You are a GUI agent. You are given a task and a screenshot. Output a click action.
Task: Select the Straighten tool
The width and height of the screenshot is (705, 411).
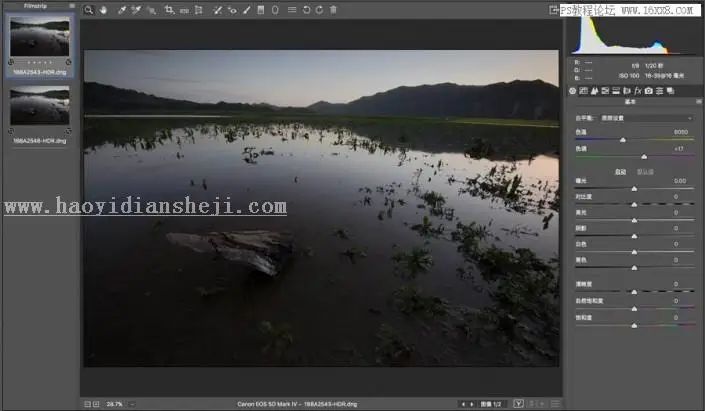tap(184, 10)
